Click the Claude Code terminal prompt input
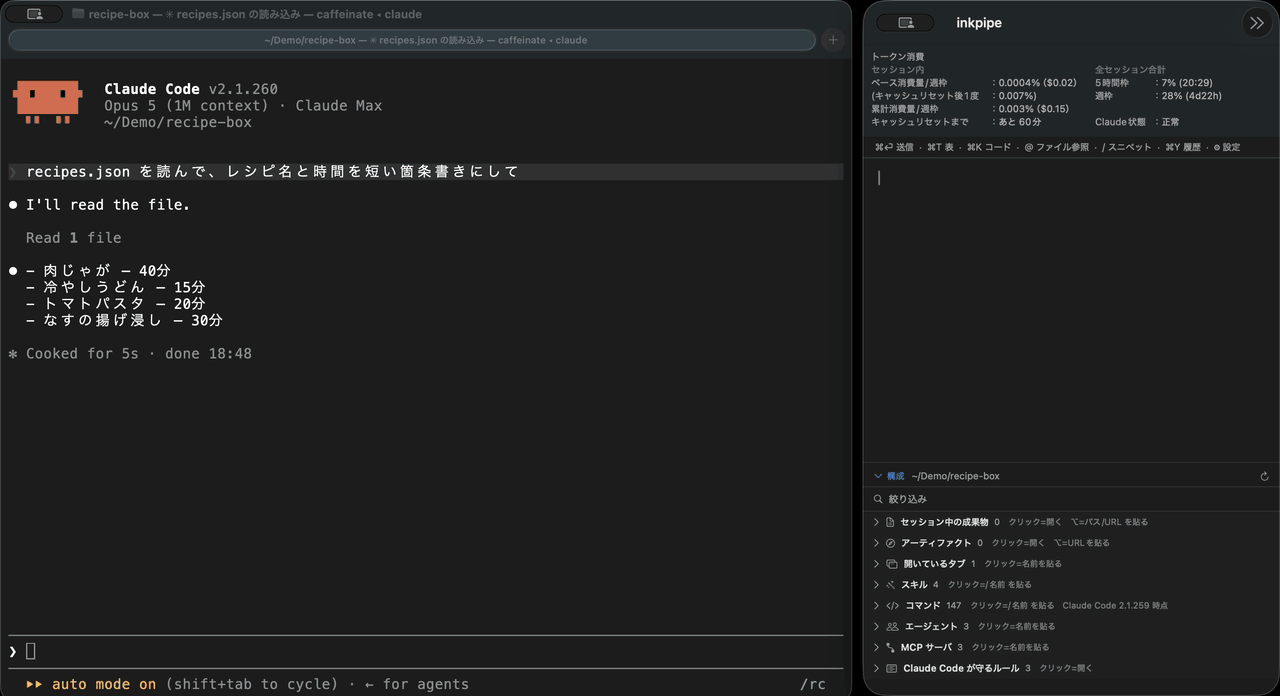The width and height of the screenshot is (1280, 696). [x=425, y=651]
